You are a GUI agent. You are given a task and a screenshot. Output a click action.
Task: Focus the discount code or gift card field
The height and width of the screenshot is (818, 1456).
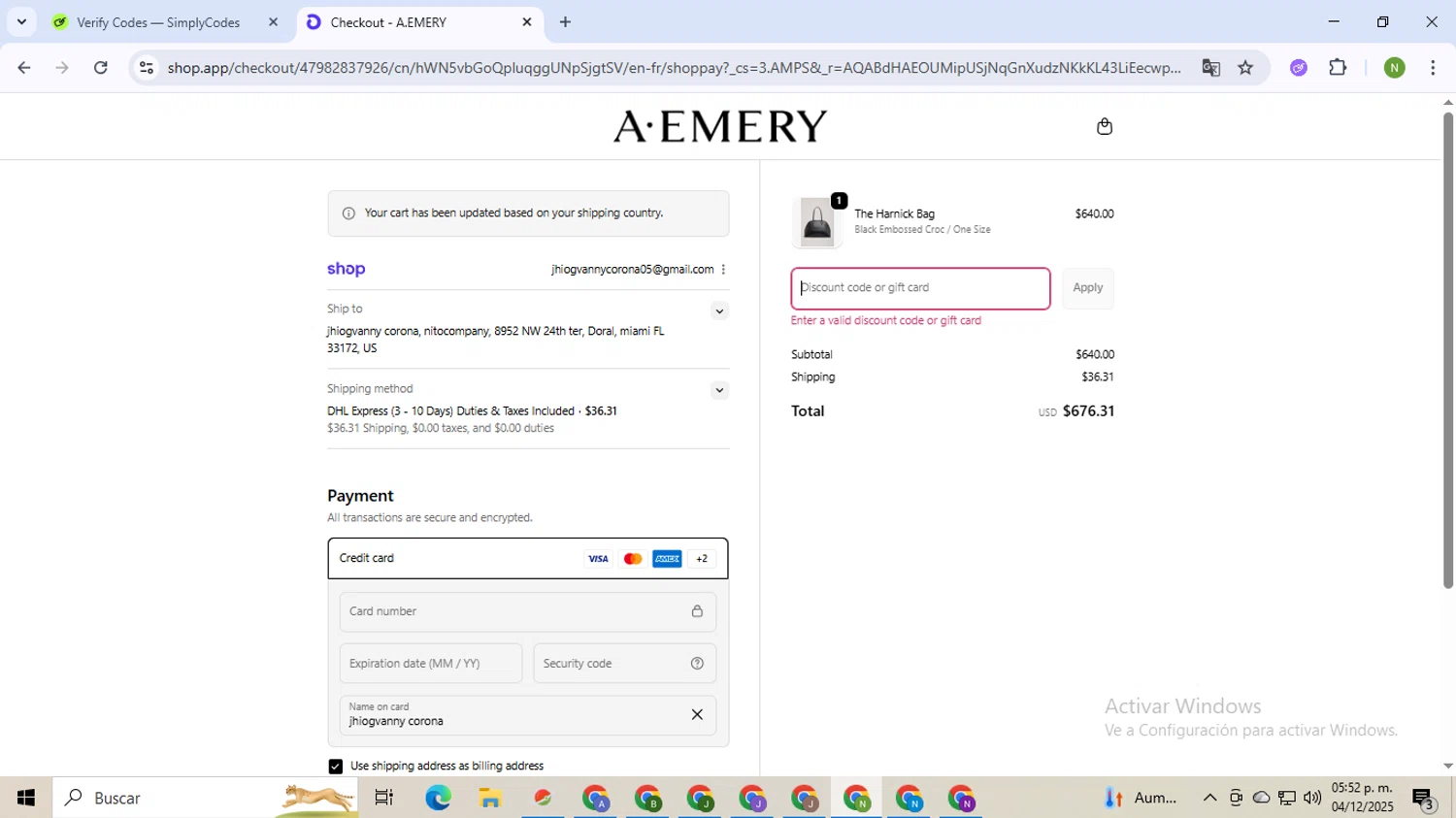[x=920, y=288]
